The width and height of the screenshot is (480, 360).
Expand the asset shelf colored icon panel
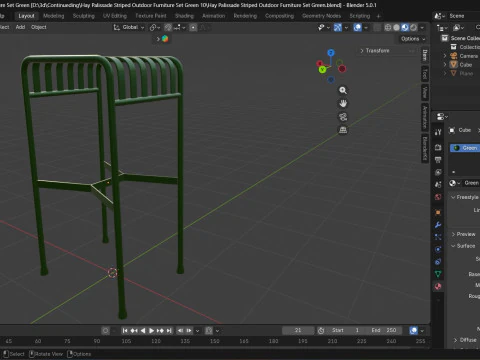162,39
